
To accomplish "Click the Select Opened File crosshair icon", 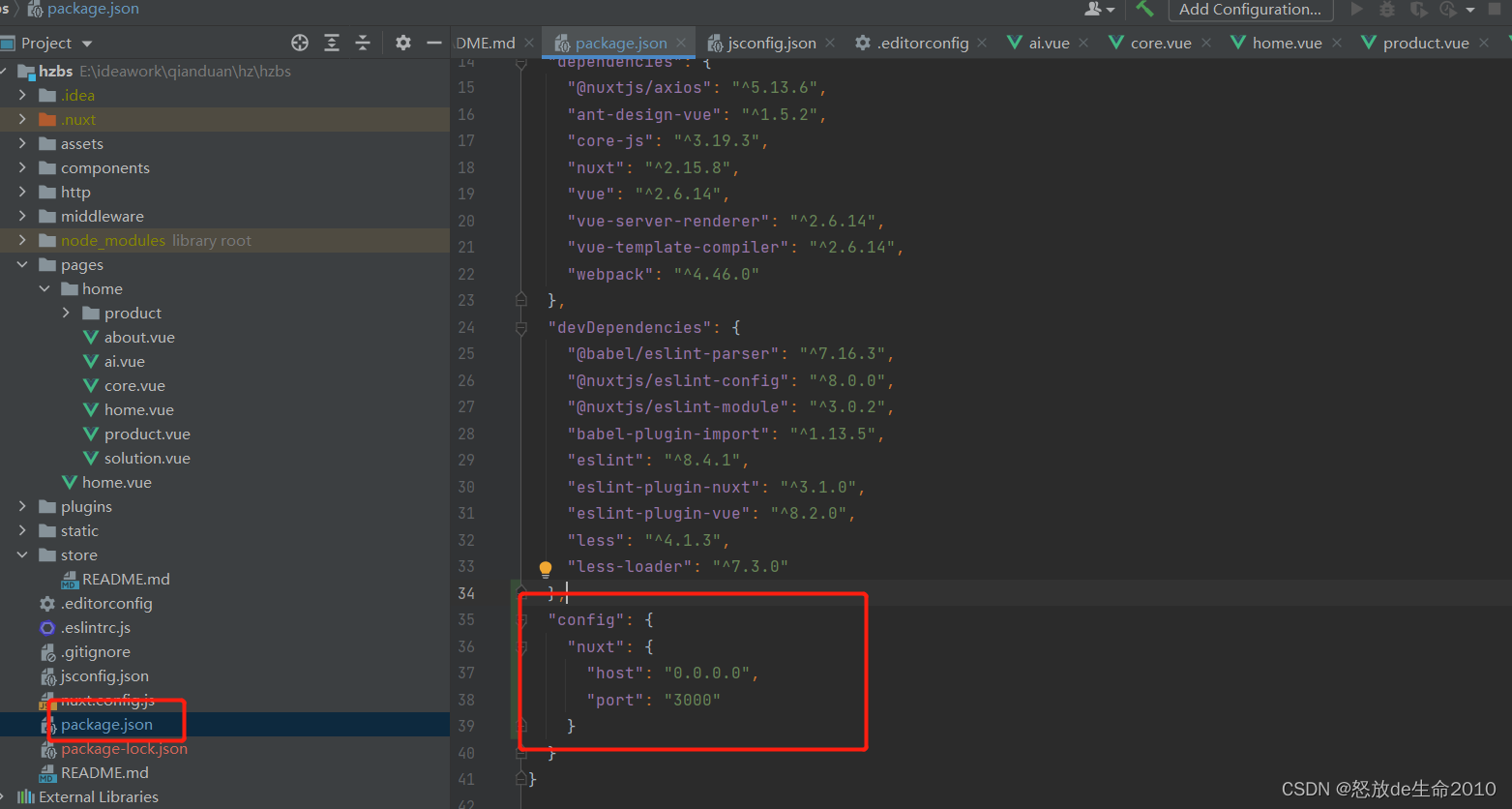I will point(300,43).
